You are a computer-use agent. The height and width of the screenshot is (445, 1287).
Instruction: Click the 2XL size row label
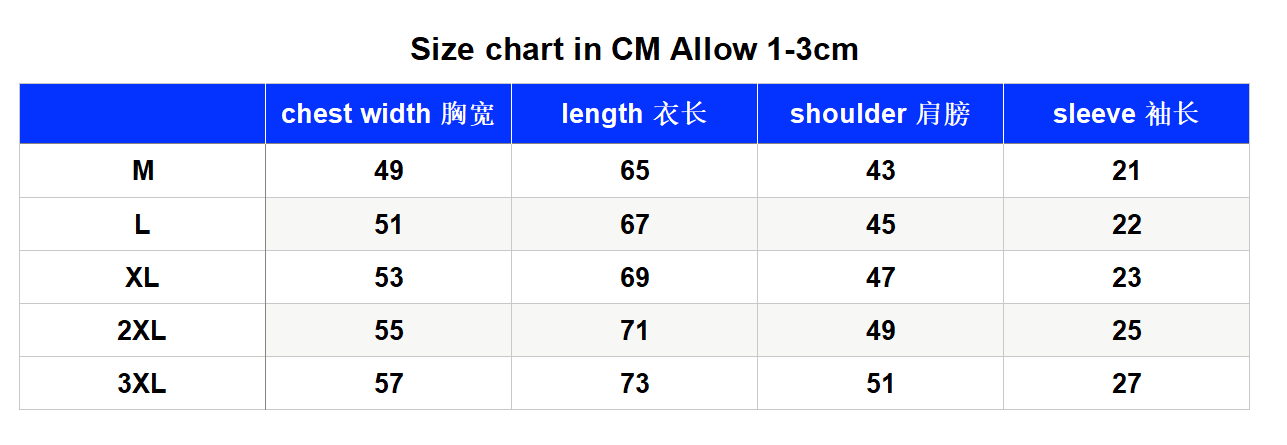click(143, 330)
